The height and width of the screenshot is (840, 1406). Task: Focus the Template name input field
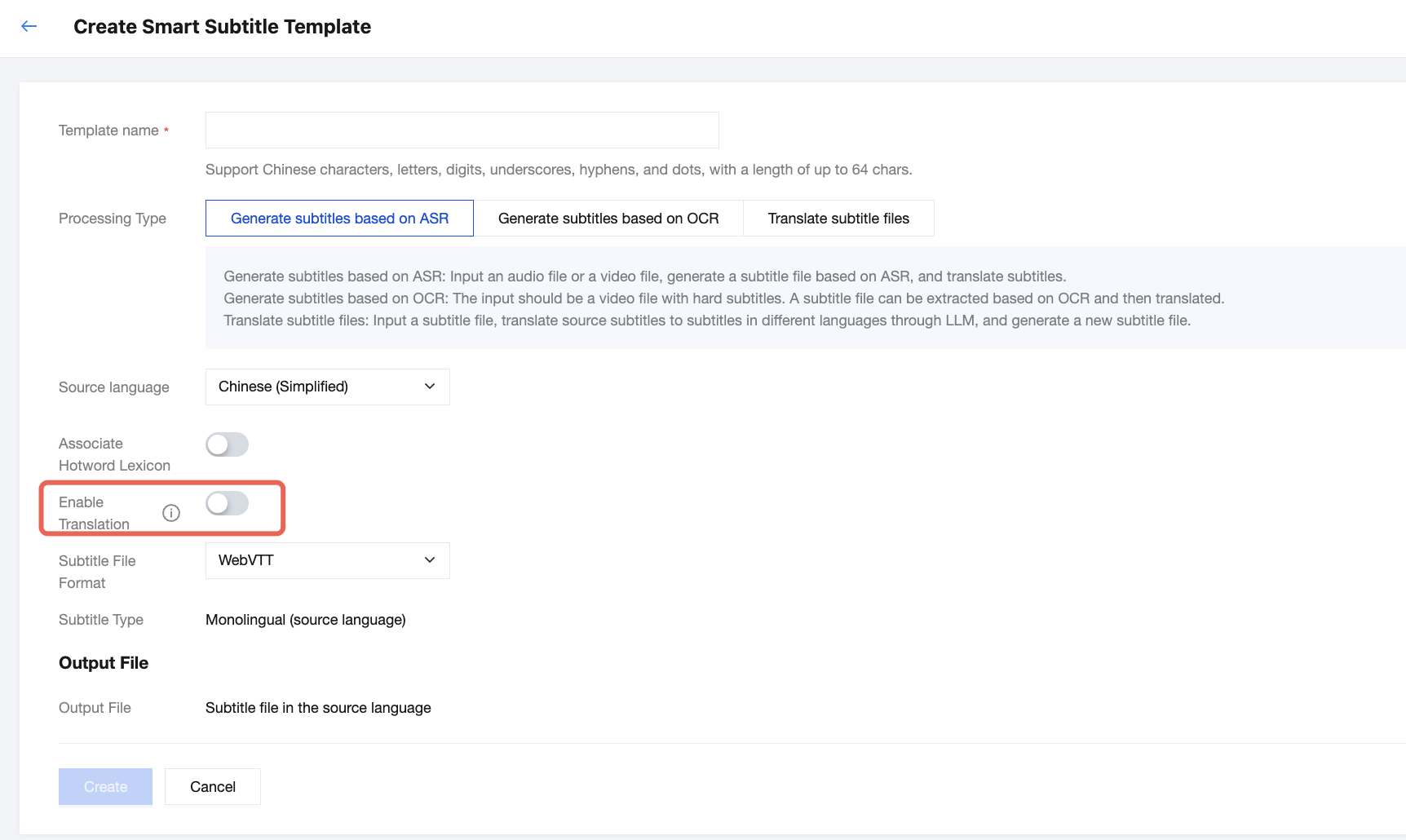coord(462,130)
